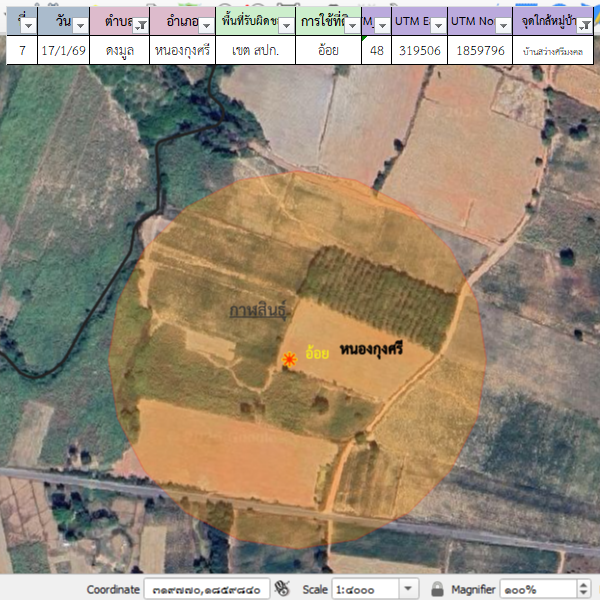Click the lock scale padlock icon
Image resolution: width=600 pixels, height=600 pixels.
(437, 589)
